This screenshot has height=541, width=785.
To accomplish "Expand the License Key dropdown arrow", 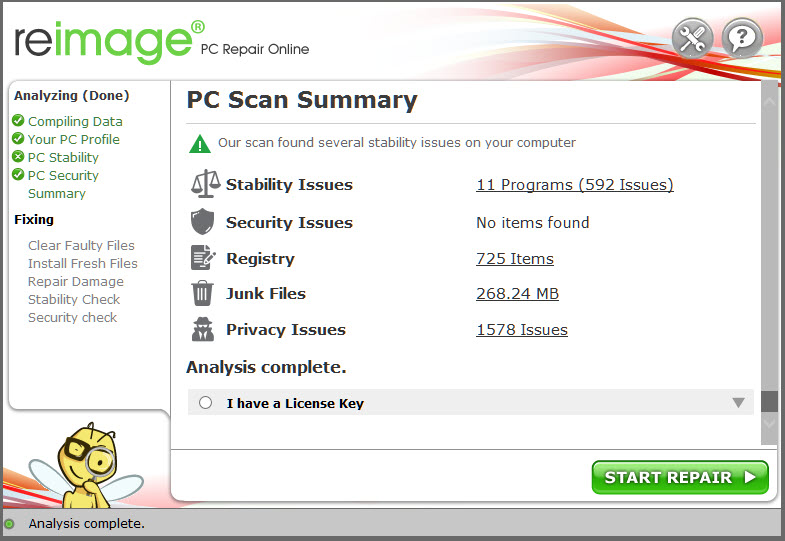I will [x=738, y=403].
